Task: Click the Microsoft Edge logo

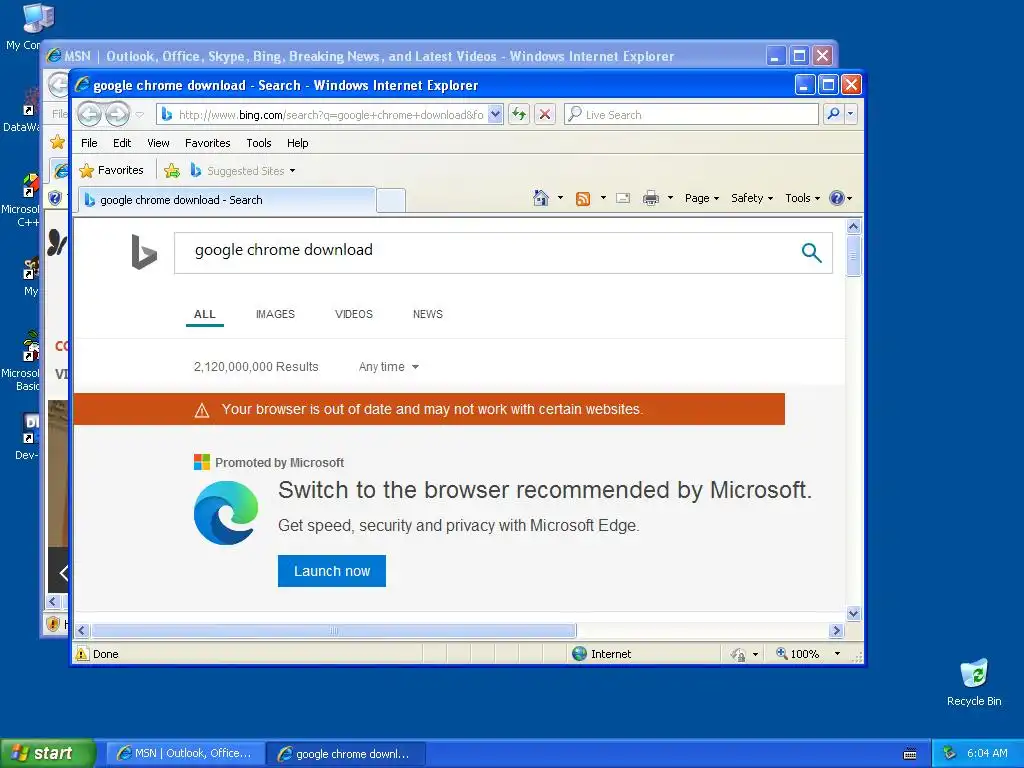Action: (226, 513)
